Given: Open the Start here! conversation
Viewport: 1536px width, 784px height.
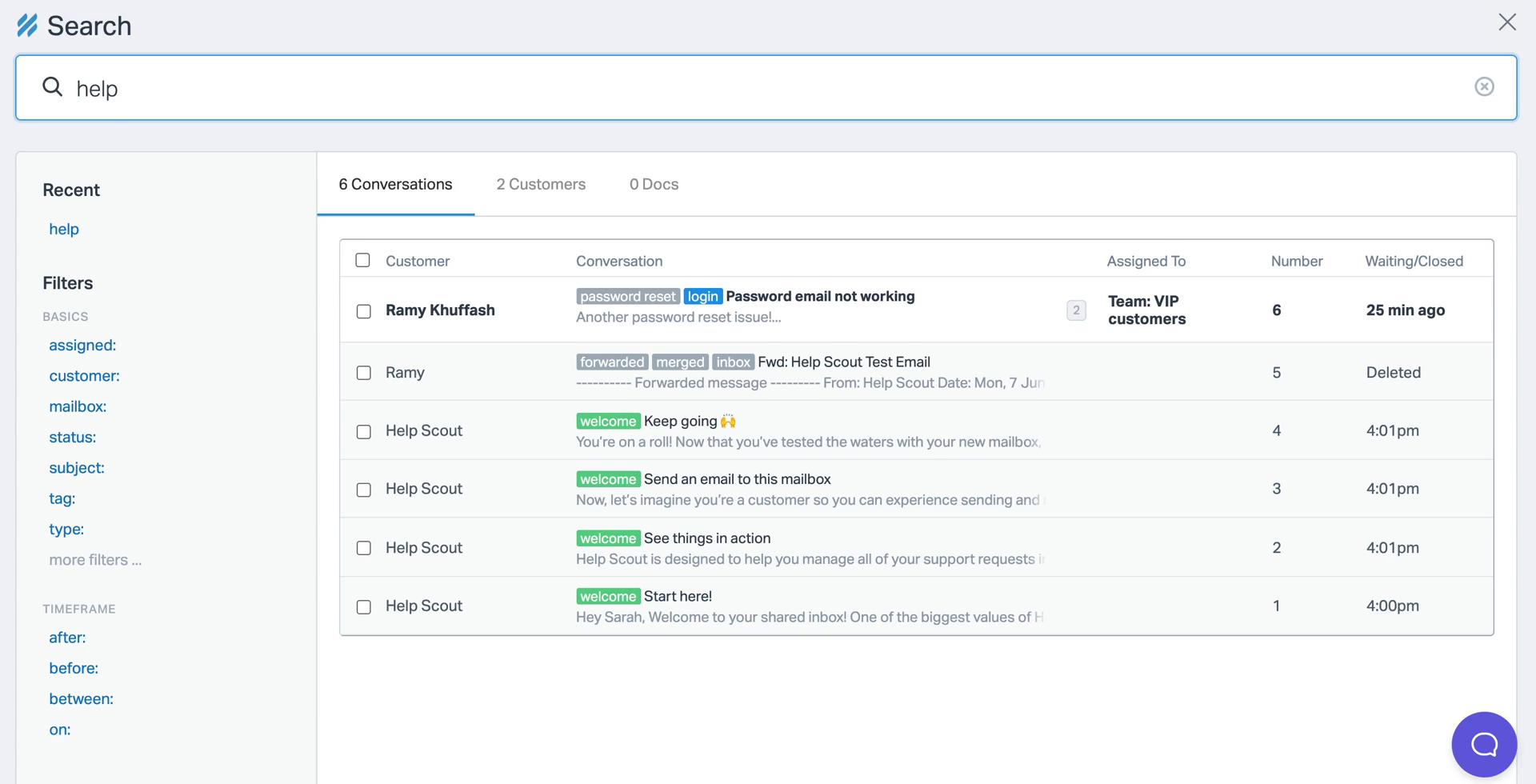Looking at the screenshot, I should tap(678, 596).
